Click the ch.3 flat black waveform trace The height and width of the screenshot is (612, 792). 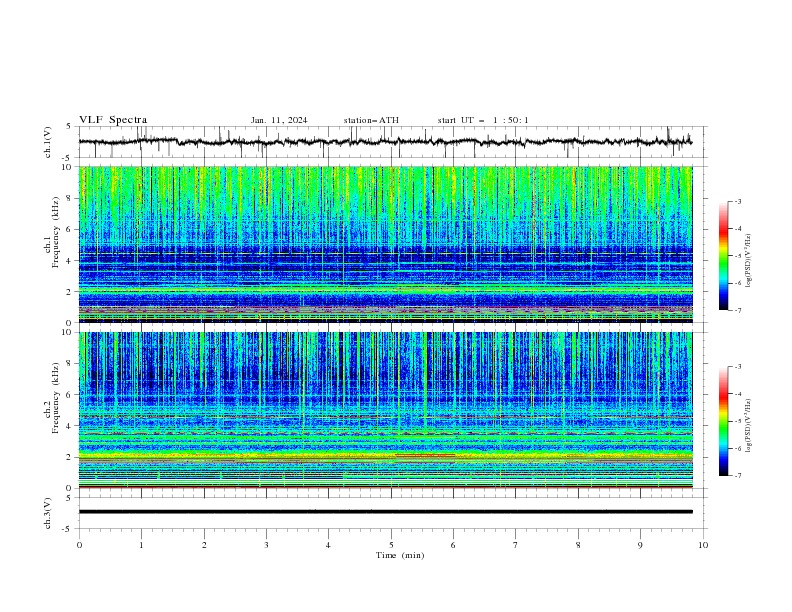(385, 512)
